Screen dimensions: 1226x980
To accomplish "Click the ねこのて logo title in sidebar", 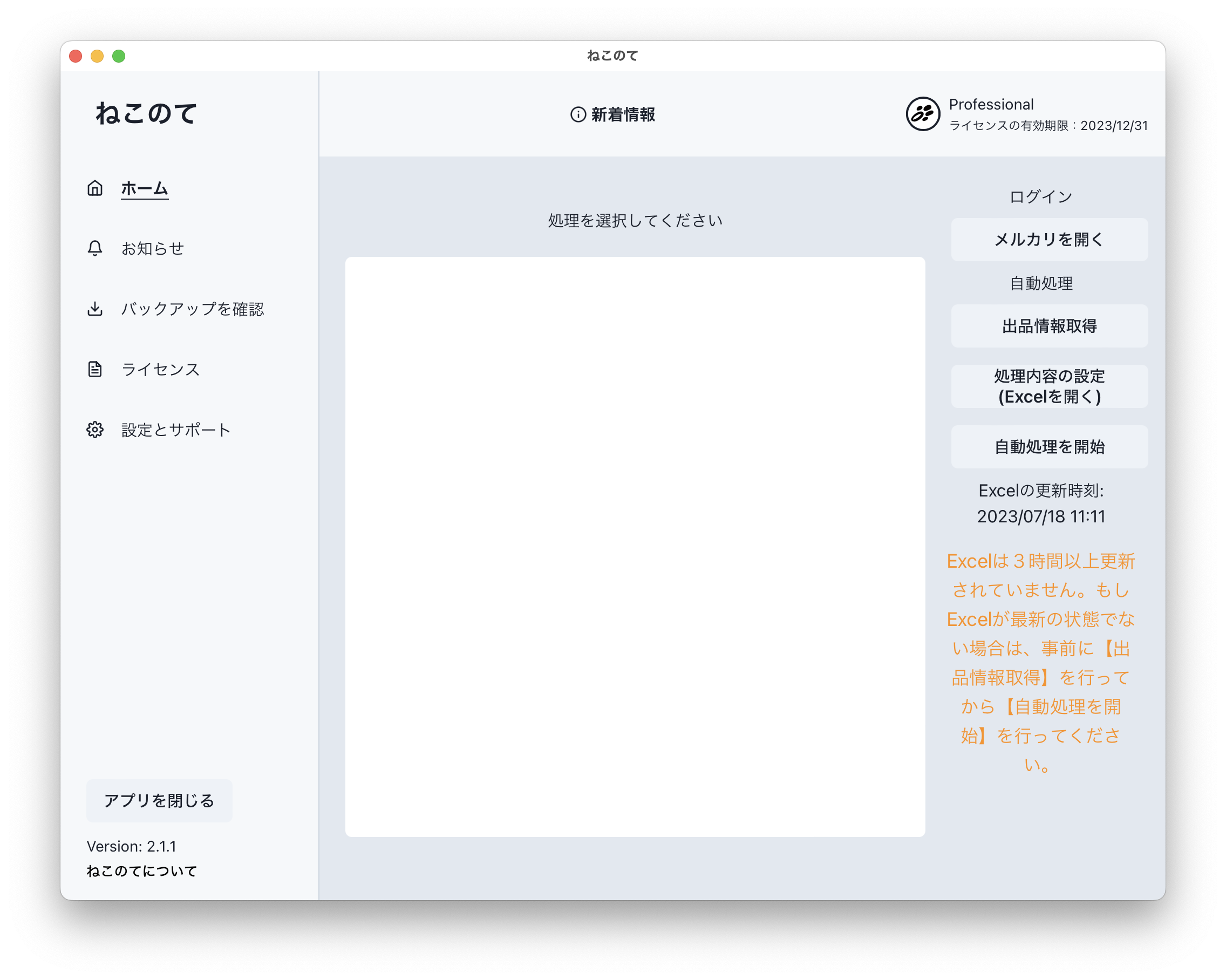I will (146, 113).
